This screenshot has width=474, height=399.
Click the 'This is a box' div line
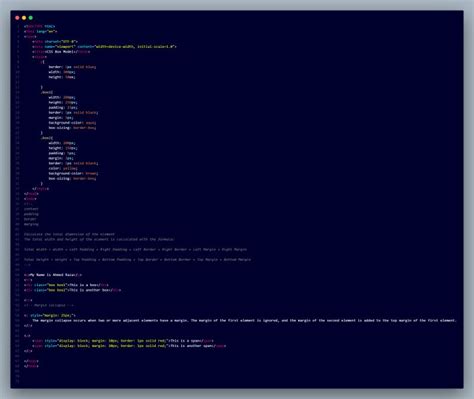point(66,285)
